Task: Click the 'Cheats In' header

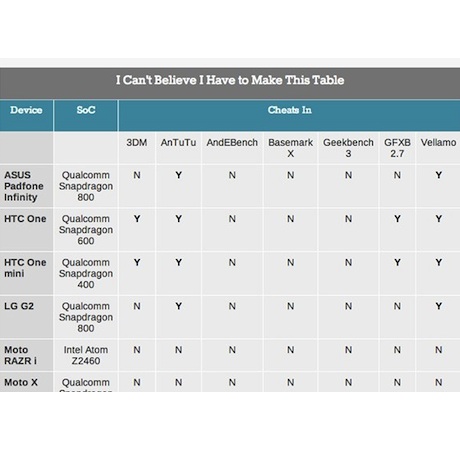Action: (x=289, y=110)
